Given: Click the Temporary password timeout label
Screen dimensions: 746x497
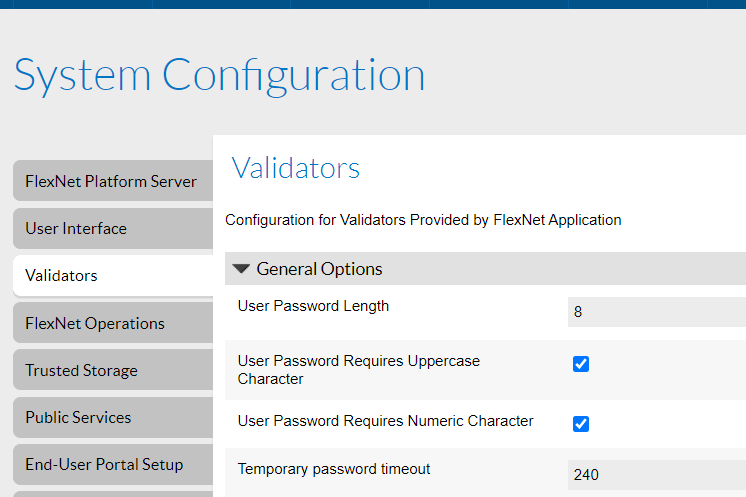Looking at the screenshot, I should pos(334,469).
